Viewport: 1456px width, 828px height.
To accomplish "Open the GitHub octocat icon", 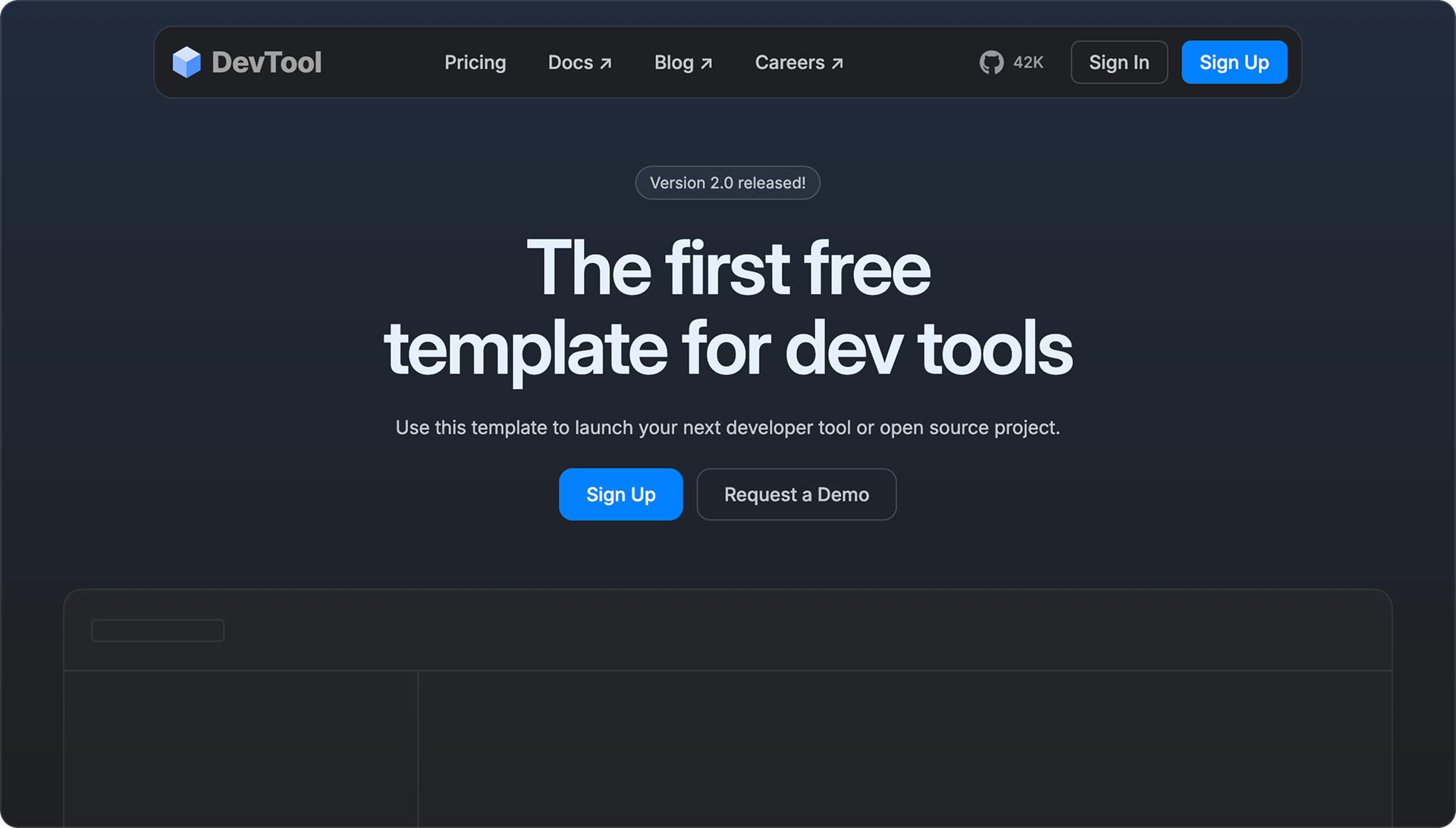I will 991,62.
